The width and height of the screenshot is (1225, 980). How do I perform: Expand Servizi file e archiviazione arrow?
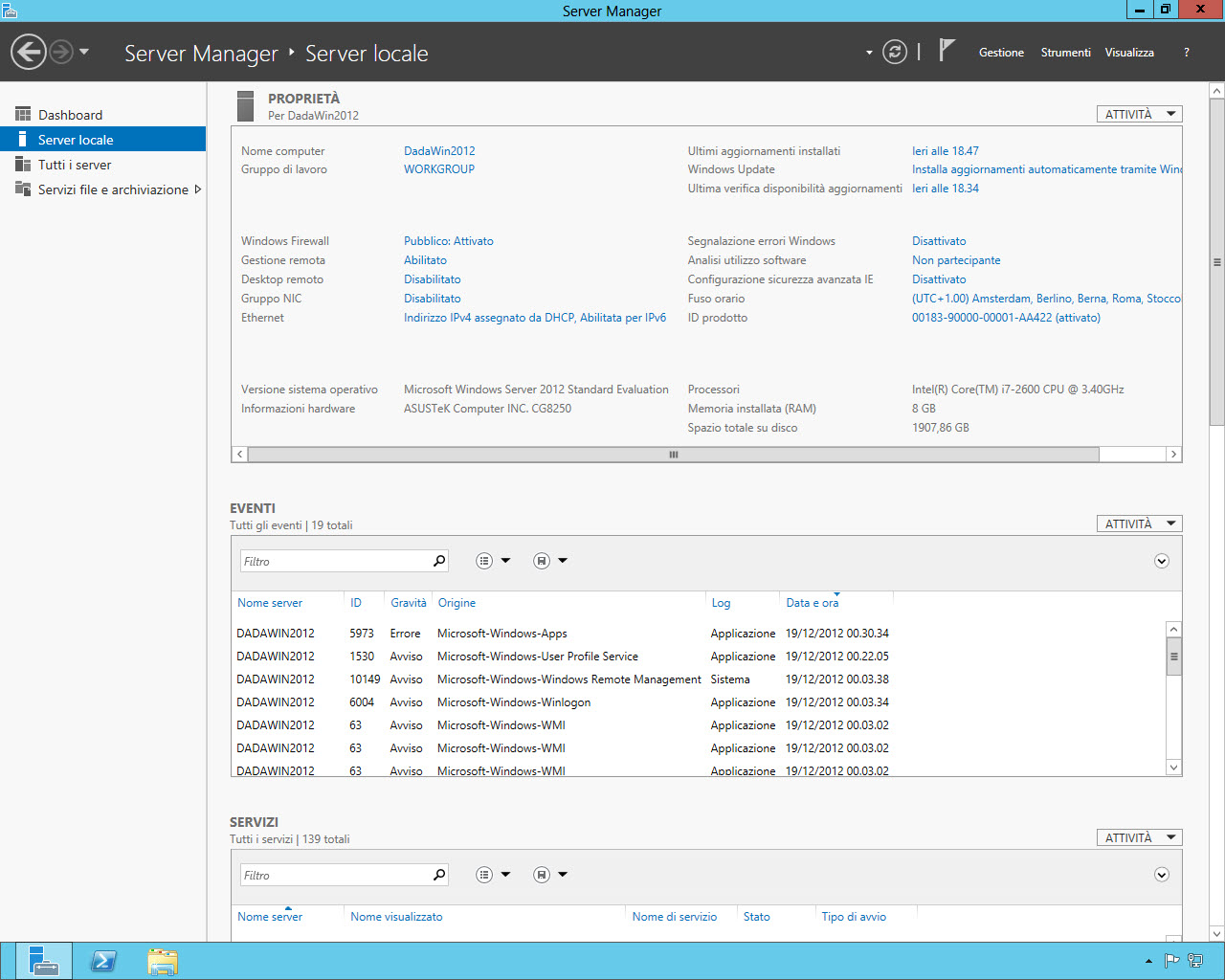(x=197, y=189)
